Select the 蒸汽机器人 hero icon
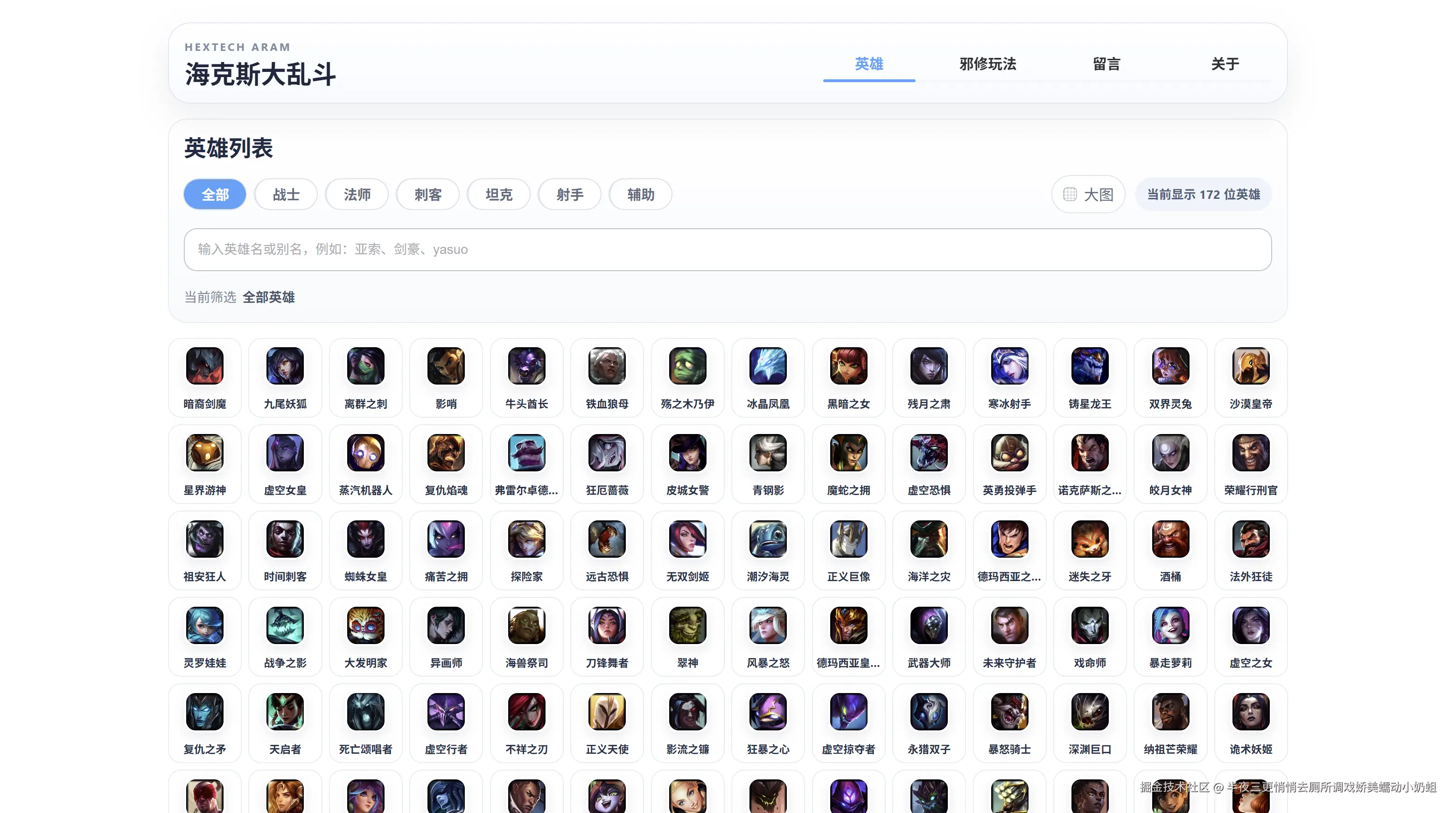The height and width of the screenshot is (813, 1456). pos(365,452)
